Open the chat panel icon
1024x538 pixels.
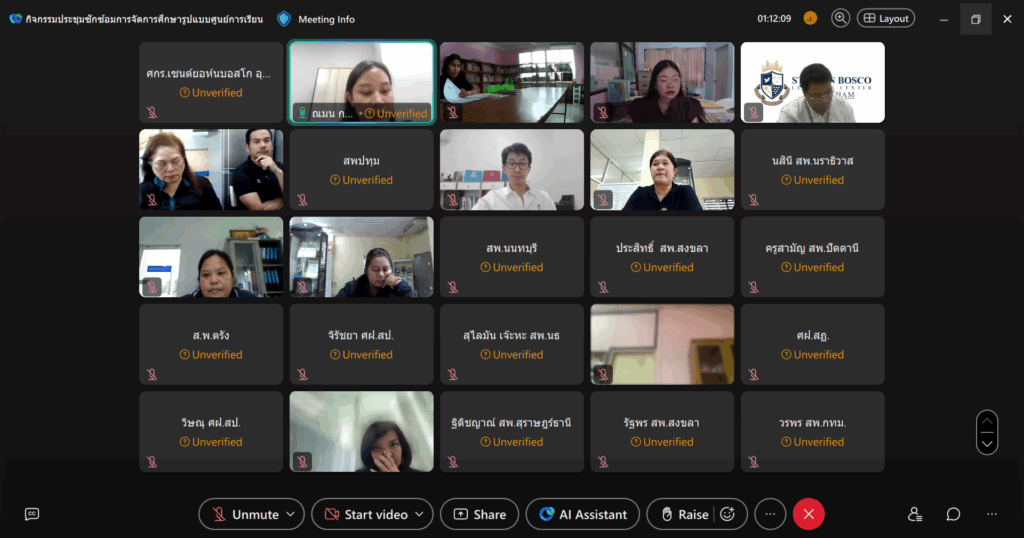(x=953, y=514)
